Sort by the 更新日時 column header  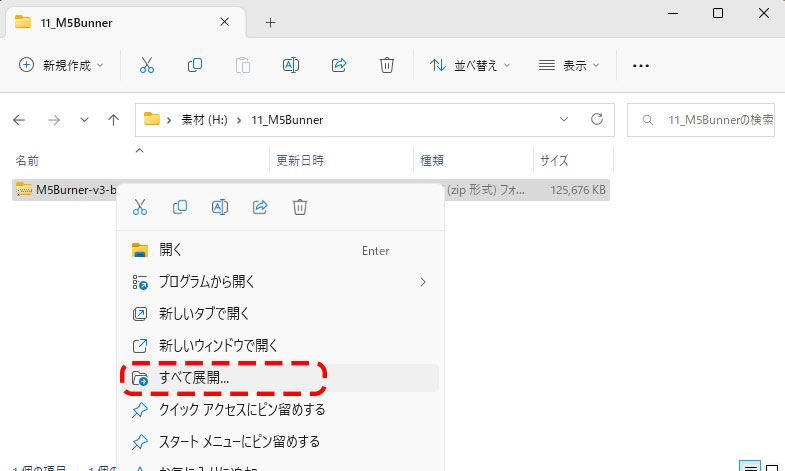[341, 160]
